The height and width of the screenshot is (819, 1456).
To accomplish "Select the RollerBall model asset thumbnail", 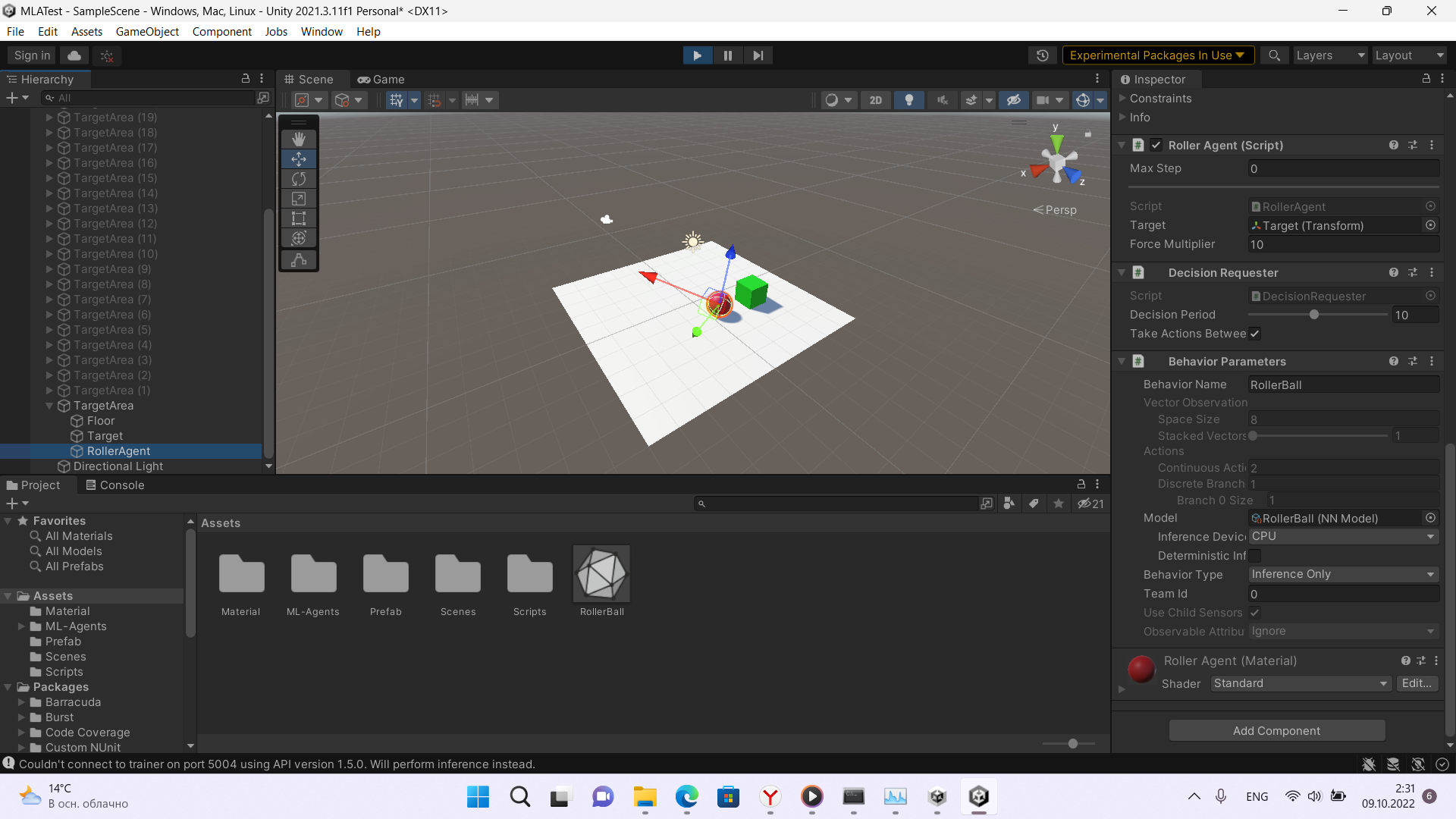I will pos(601,574).
